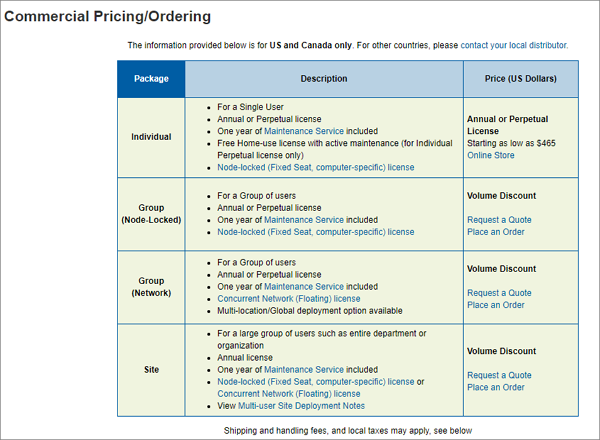Open Concurrent Network (Floating) license in Group Network row
The image size is (600, 440).
click(x=289, y=298)
